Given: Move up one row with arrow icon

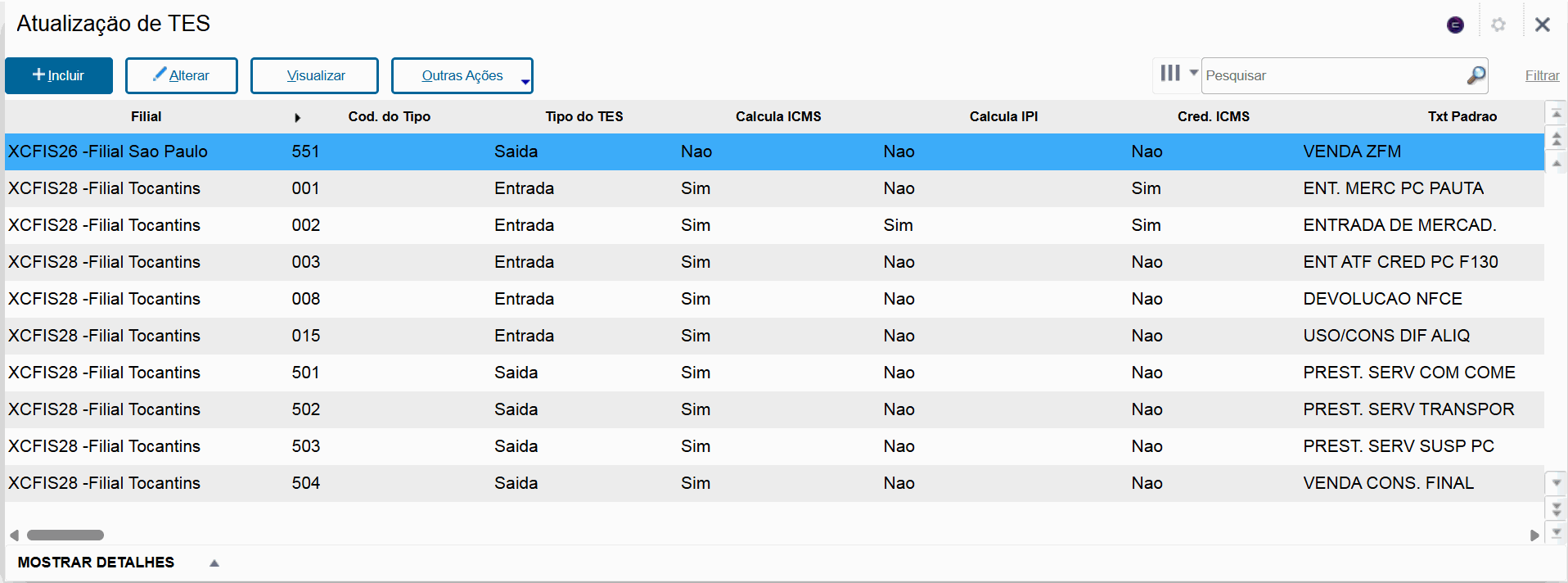Looking at the screenshot, I should [1557, 163].
